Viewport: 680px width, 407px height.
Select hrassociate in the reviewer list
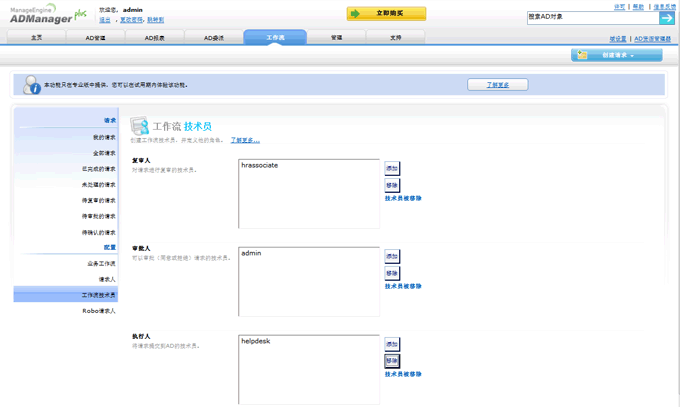[x=259, y=165]
